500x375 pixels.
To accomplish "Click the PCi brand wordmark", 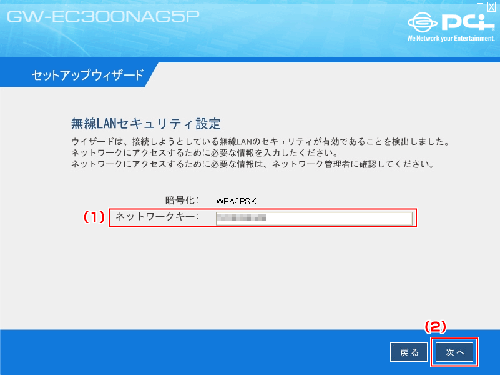I will coord(468,22).
